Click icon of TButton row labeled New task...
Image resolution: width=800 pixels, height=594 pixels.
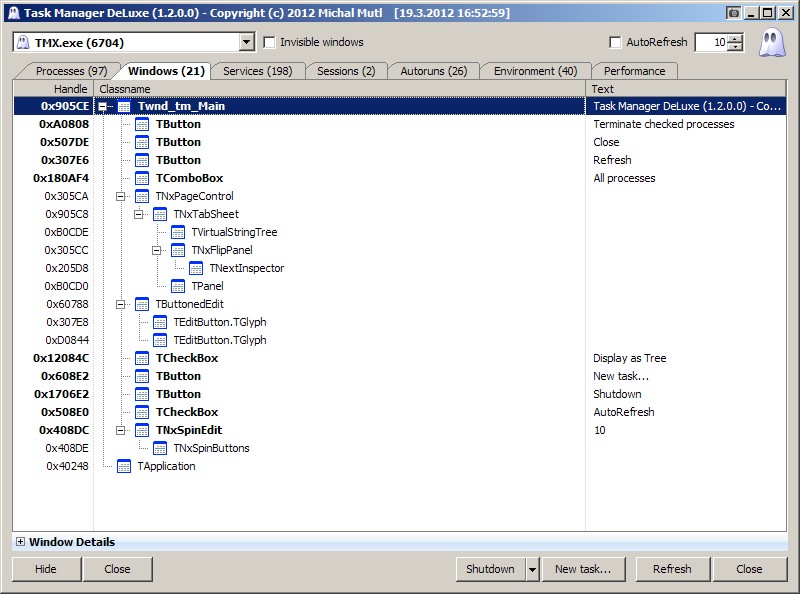[x=142, y=376]
